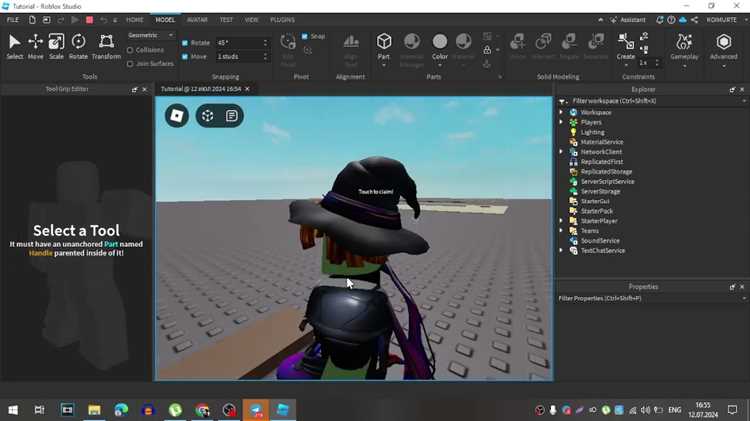Expand the StarterPlayer tree node
Screen dimensions: 750x421
pos(562,221)
